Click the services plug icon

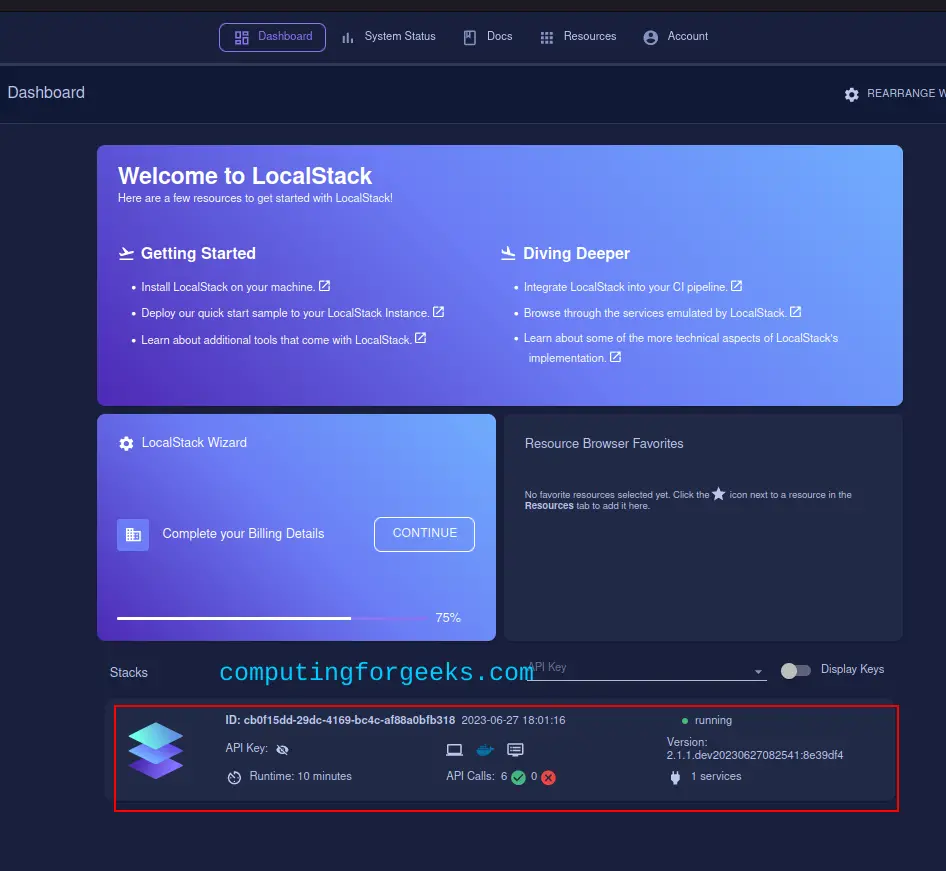(675, 778)
